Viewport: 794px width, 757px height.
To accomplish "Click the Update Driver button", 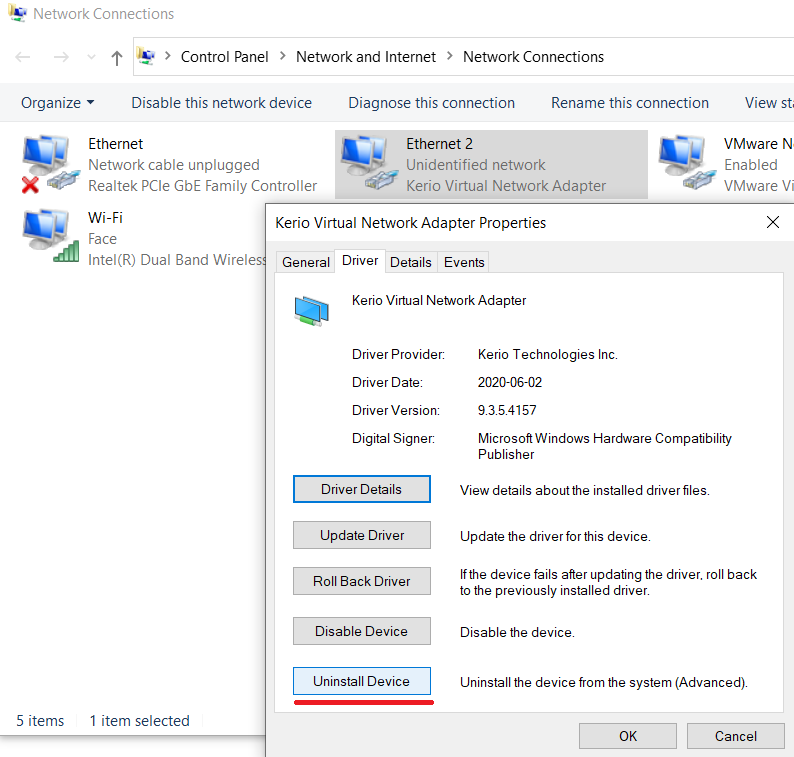I will click(x=362, y=535).
